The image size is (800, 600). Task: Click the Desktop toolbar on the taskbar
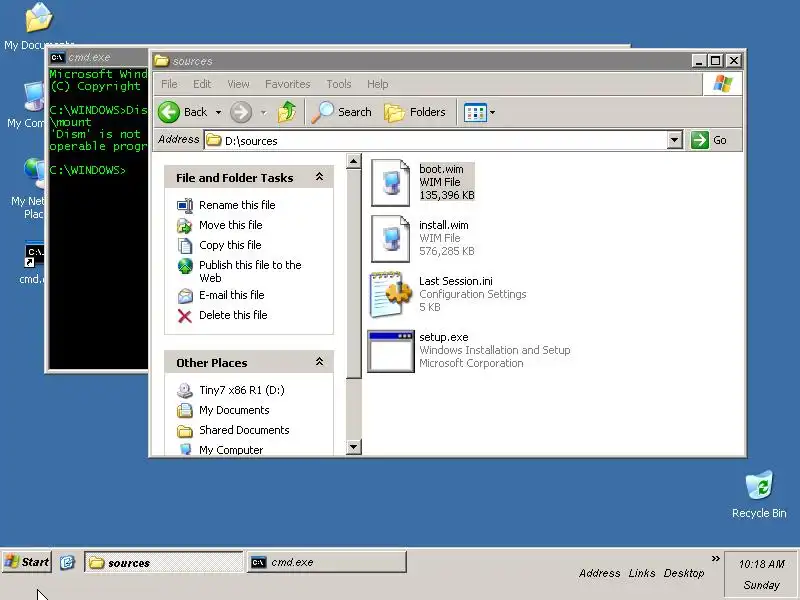point(684,573)
